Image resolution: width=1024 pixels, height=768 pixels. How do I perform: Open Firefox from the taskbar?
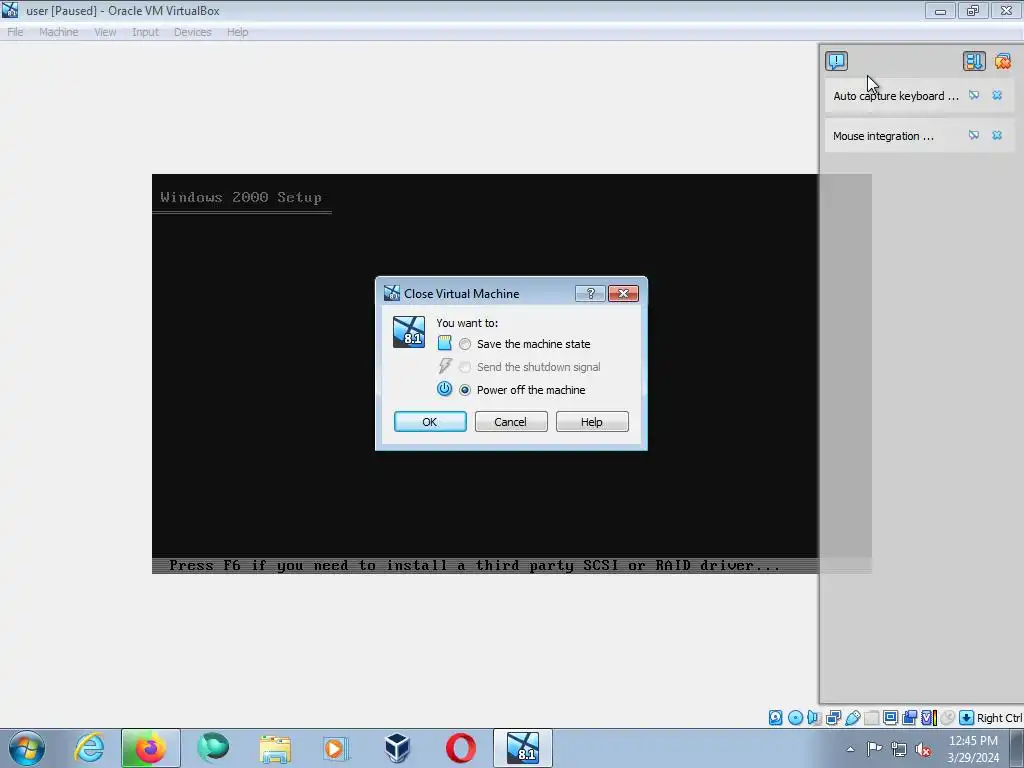point(150,748)
